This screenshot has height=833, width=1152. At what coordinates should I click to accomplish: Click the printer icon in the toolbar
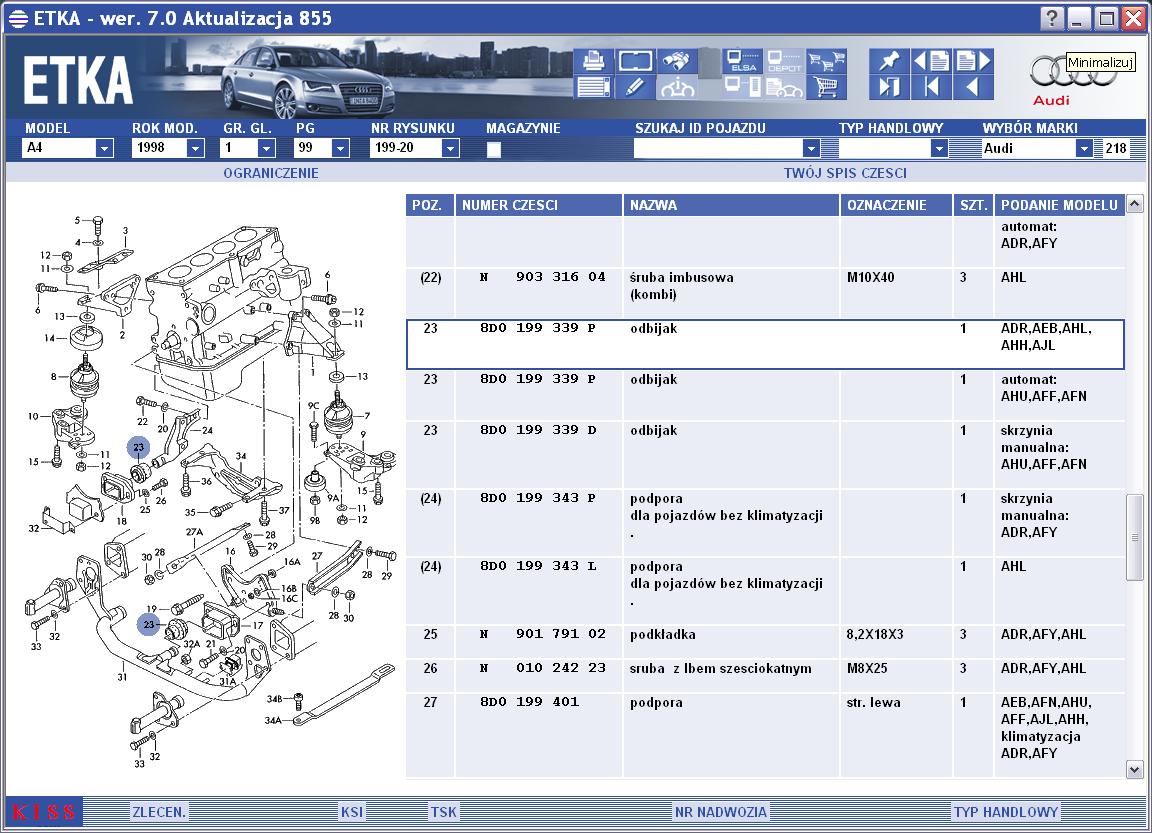point(592,61)
